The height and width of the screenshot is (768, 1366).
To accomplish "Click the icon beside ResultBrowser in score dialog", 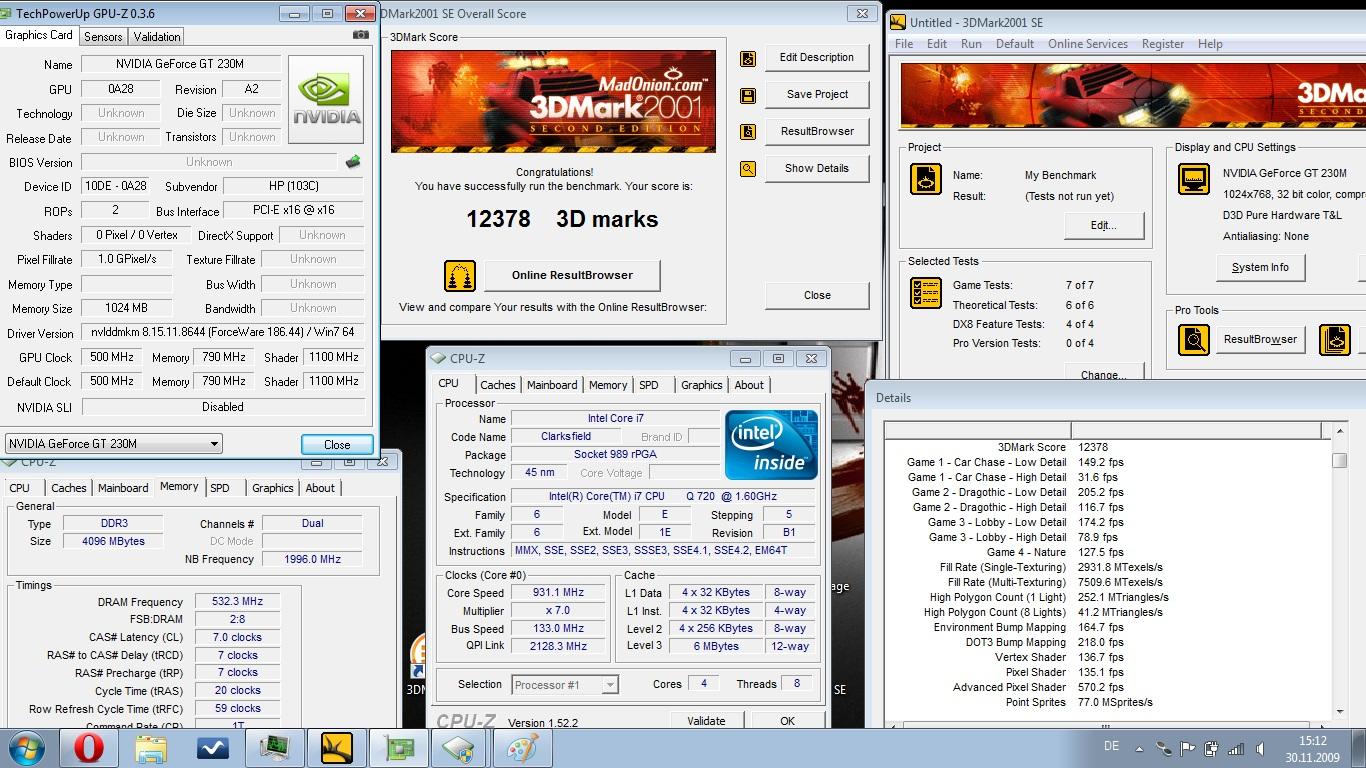I will pyautogui.click(x=748, y=132).
